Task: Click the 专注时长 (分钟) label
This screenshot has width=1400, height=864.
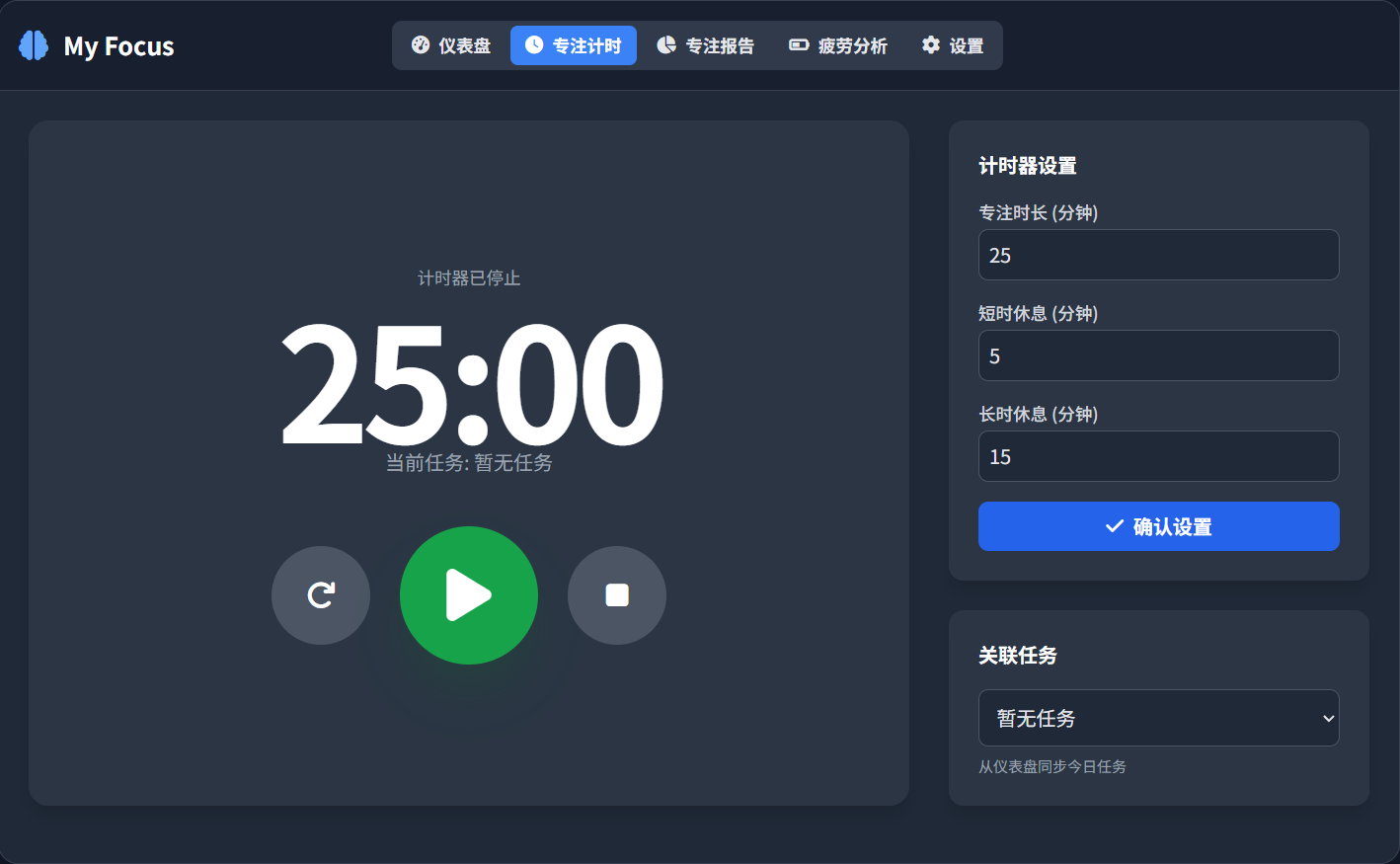Action: [1039, 213]
